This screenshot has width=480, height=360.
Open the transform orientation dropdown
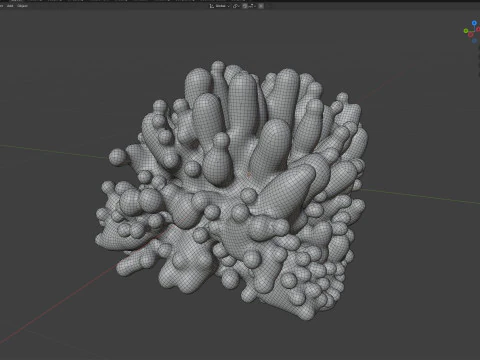[220, 6]
